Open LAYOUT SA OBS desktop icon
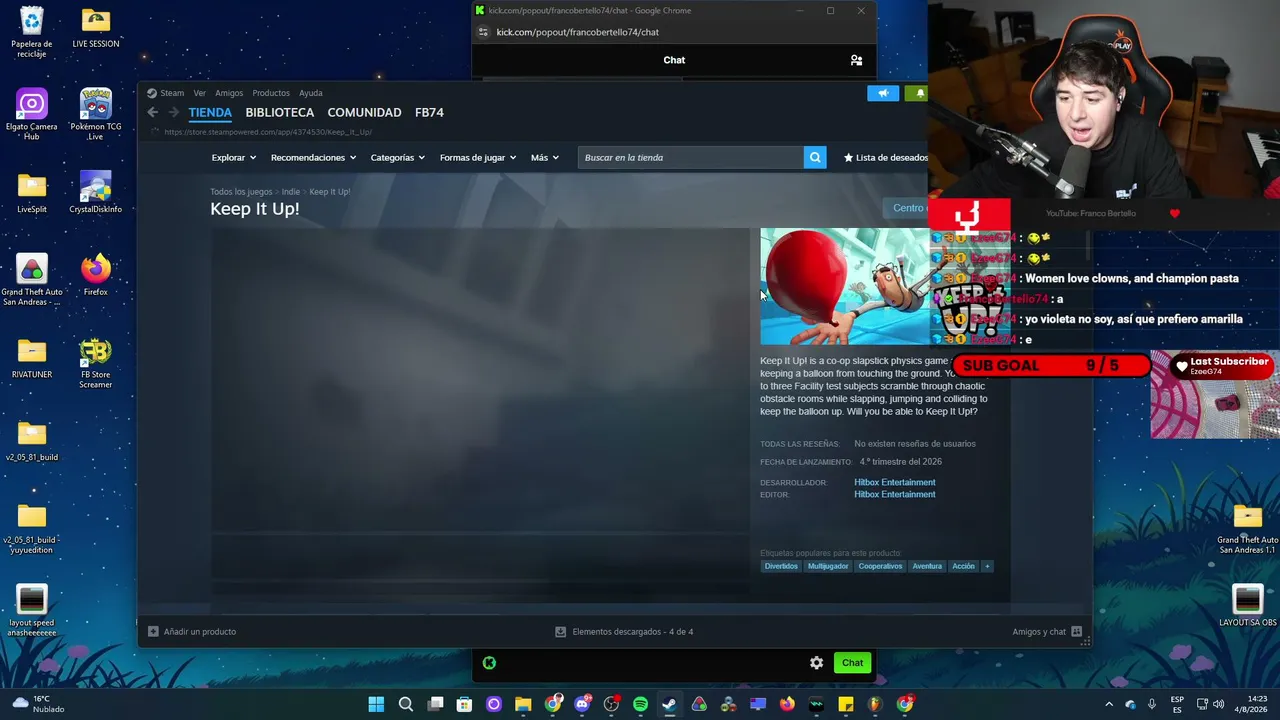This screenshot has height=720, width=1280. (1247, 605)
